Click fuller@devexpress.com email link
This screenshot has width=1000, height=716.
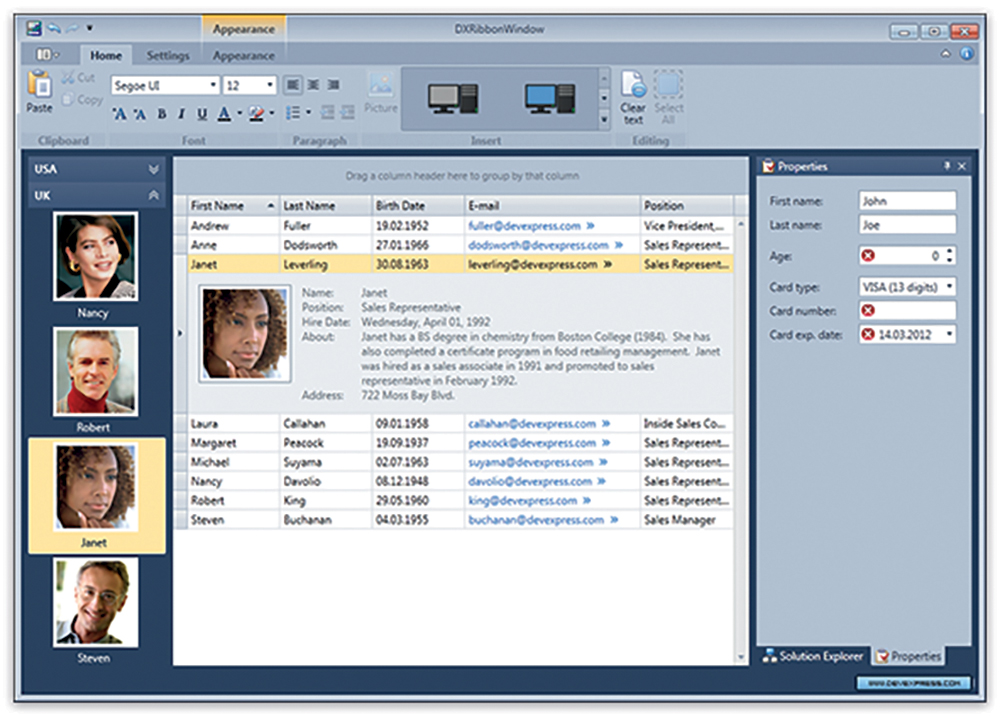coord(524,226)
